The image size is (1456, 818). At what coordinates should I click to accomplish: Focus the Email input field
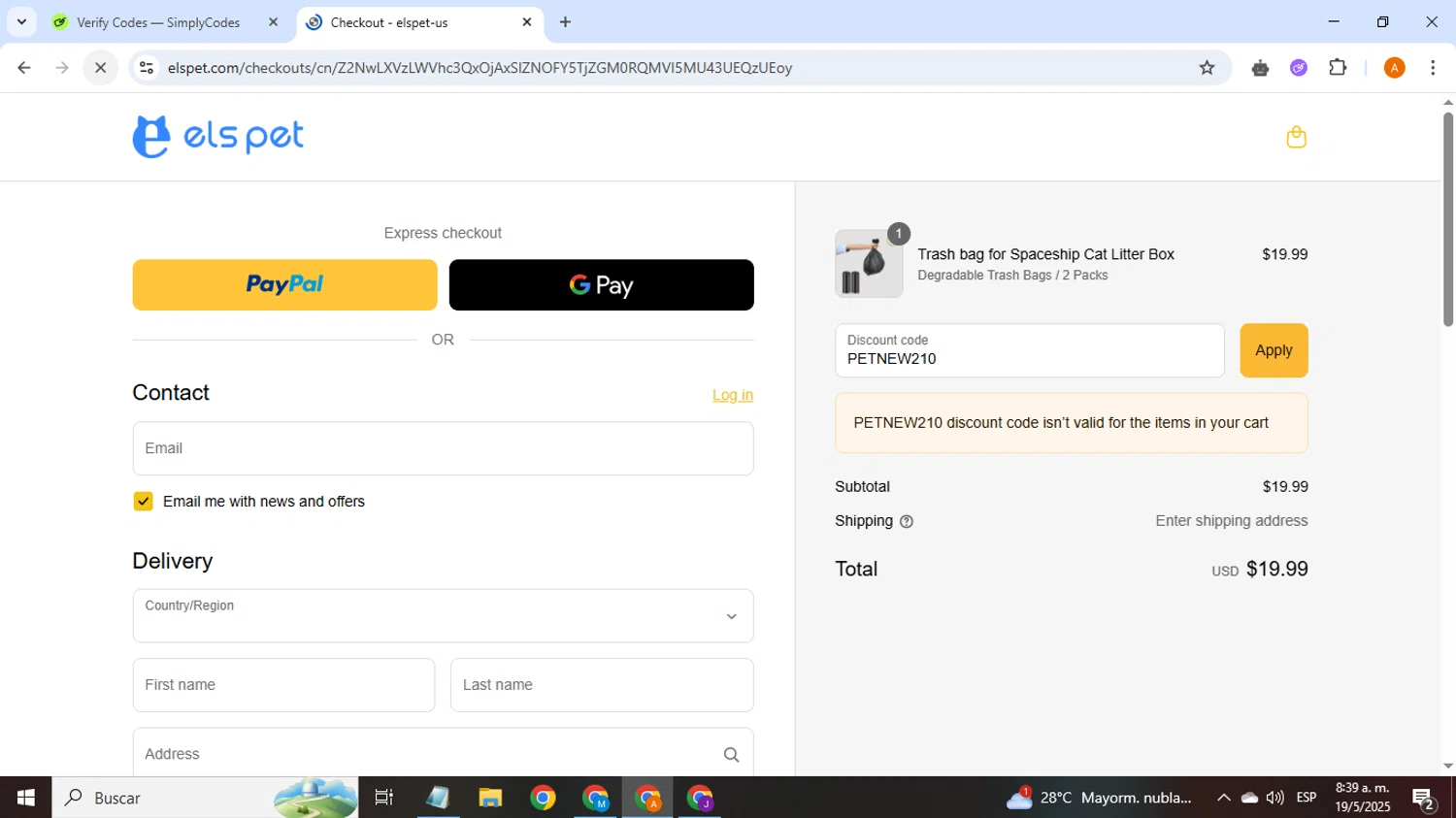(x=443, y=448)
